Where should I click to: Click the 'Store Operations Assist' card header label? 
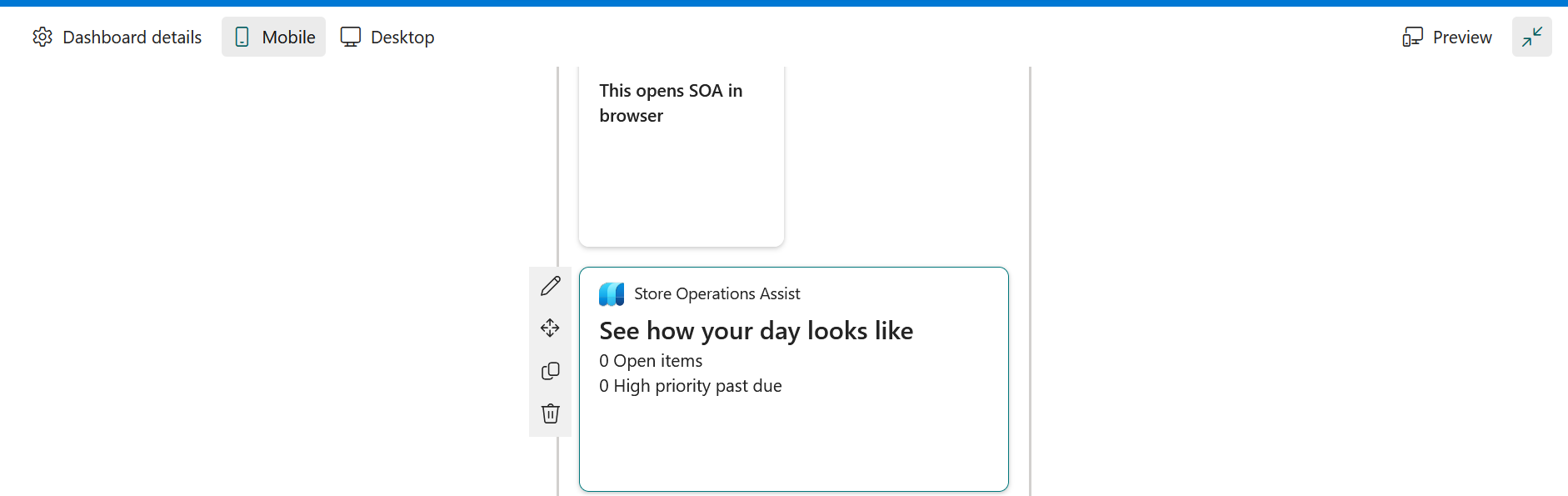pos(717,294)
